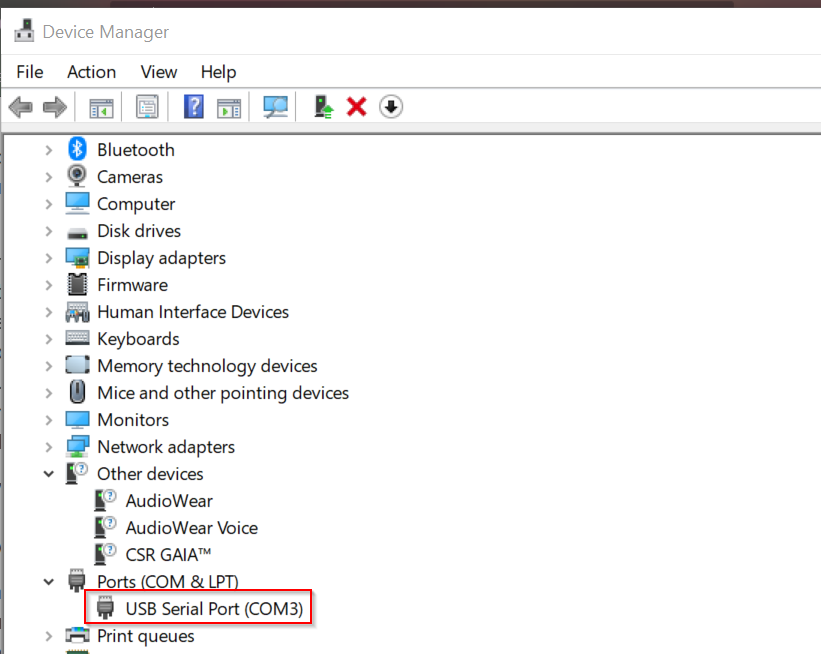Expand the Network adapters node

coord(48,447)
